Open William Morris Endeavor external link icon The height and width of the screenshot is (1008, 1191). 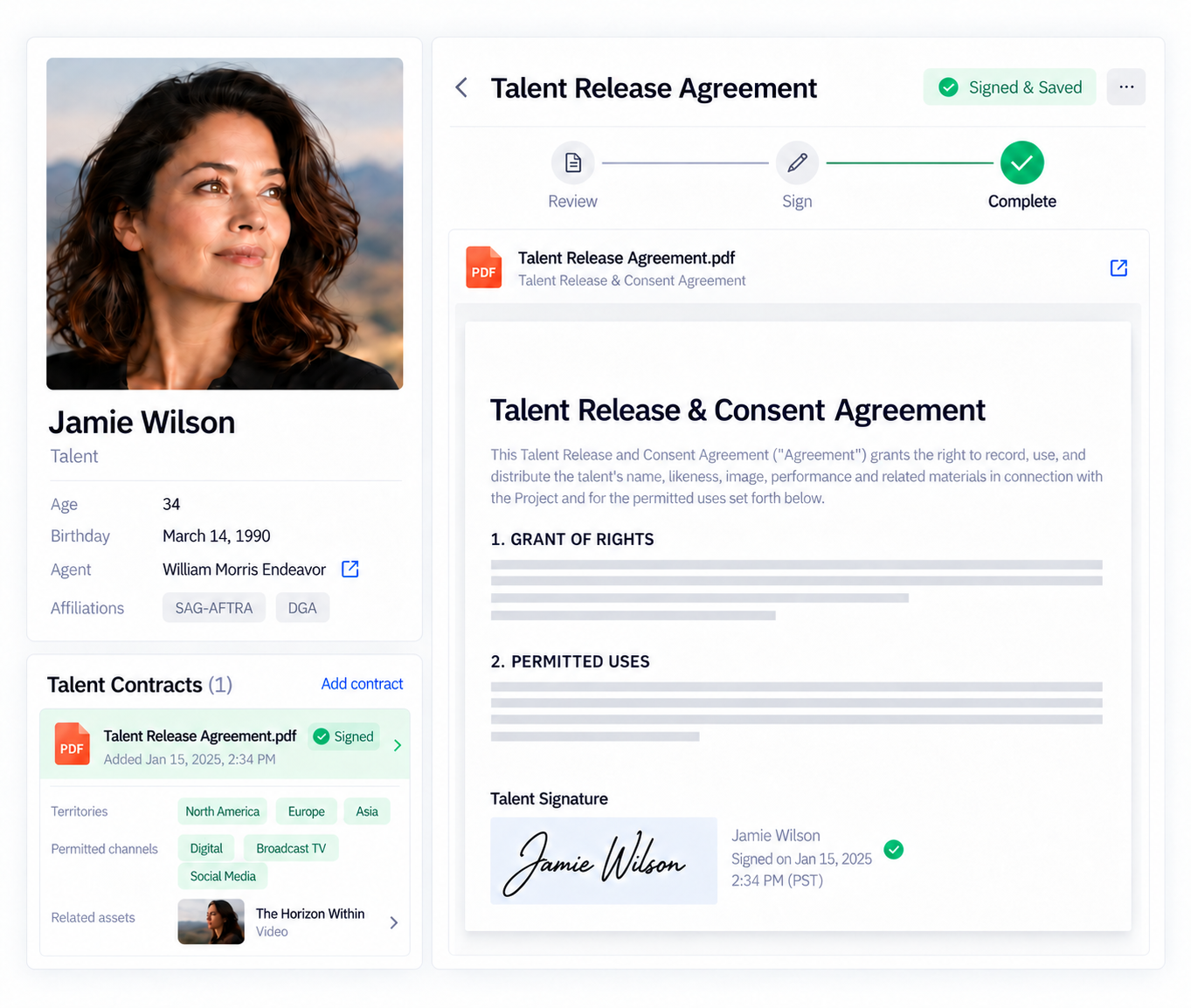tap(350, 569)
